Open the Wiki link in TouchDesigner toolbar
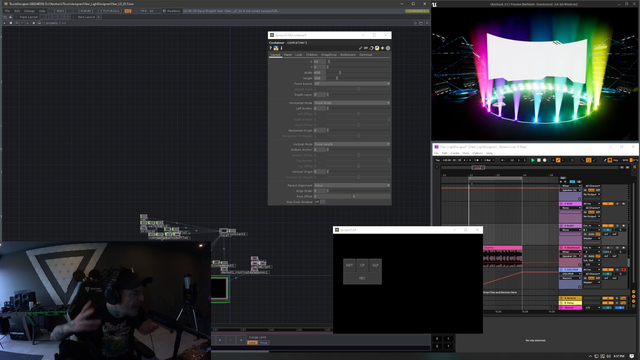This screenshot has height=360, width=640. (60, 11)
